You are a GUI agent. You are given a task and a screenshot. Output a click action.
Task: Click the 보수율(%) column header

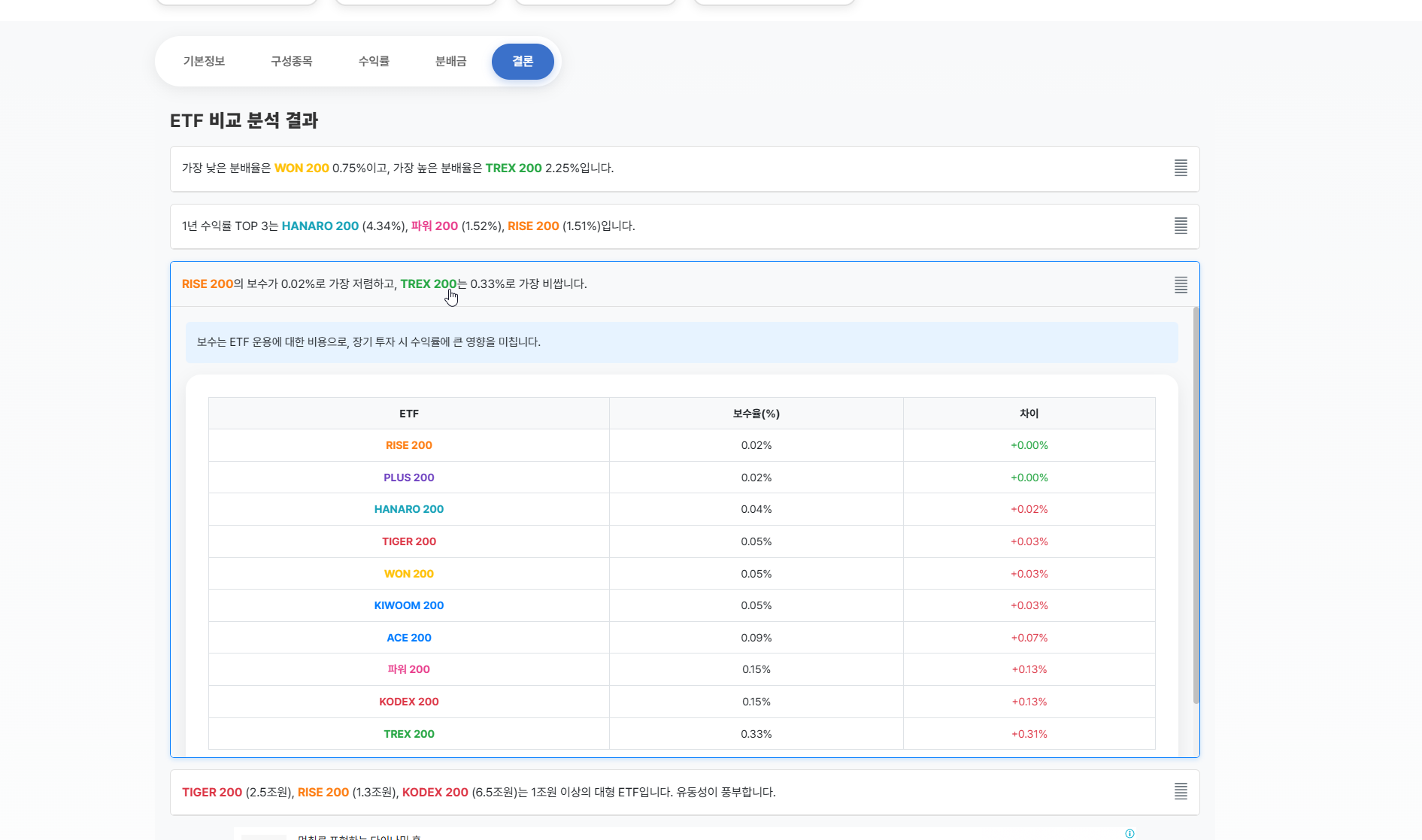coord(756,414)
